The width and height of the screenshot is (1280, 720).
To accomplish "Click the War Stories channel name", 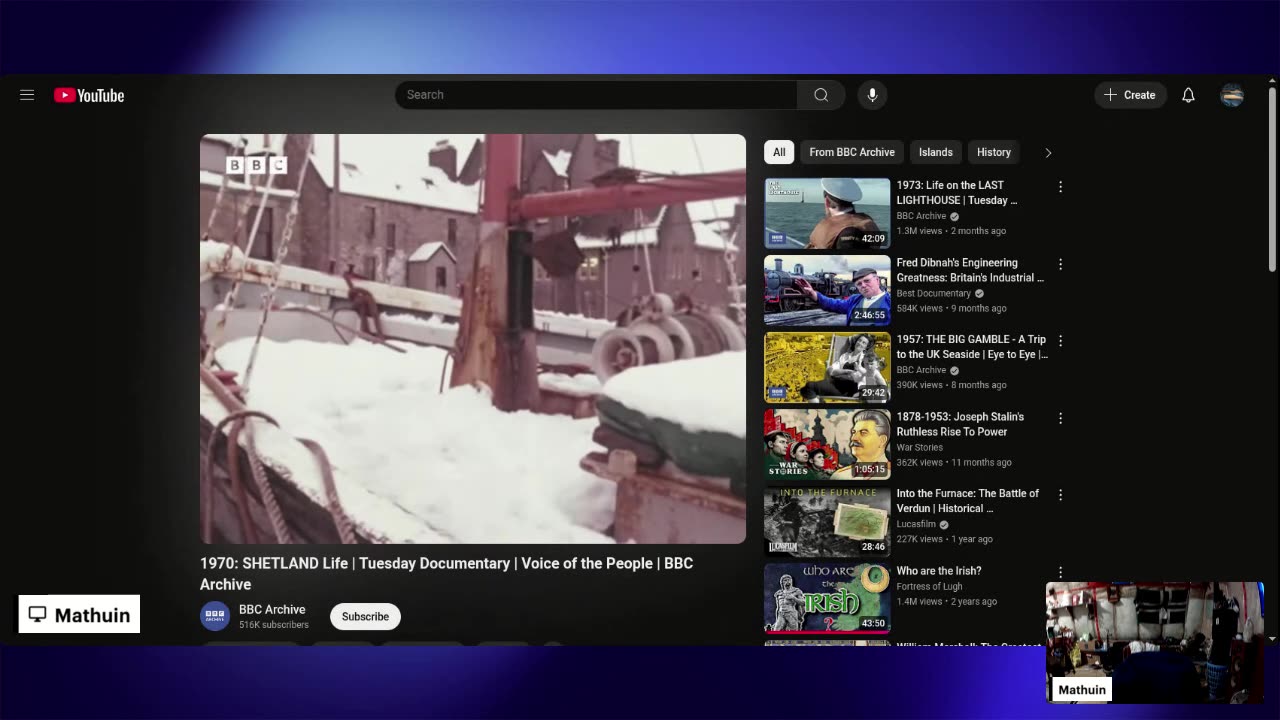I will tap(920, 447).
